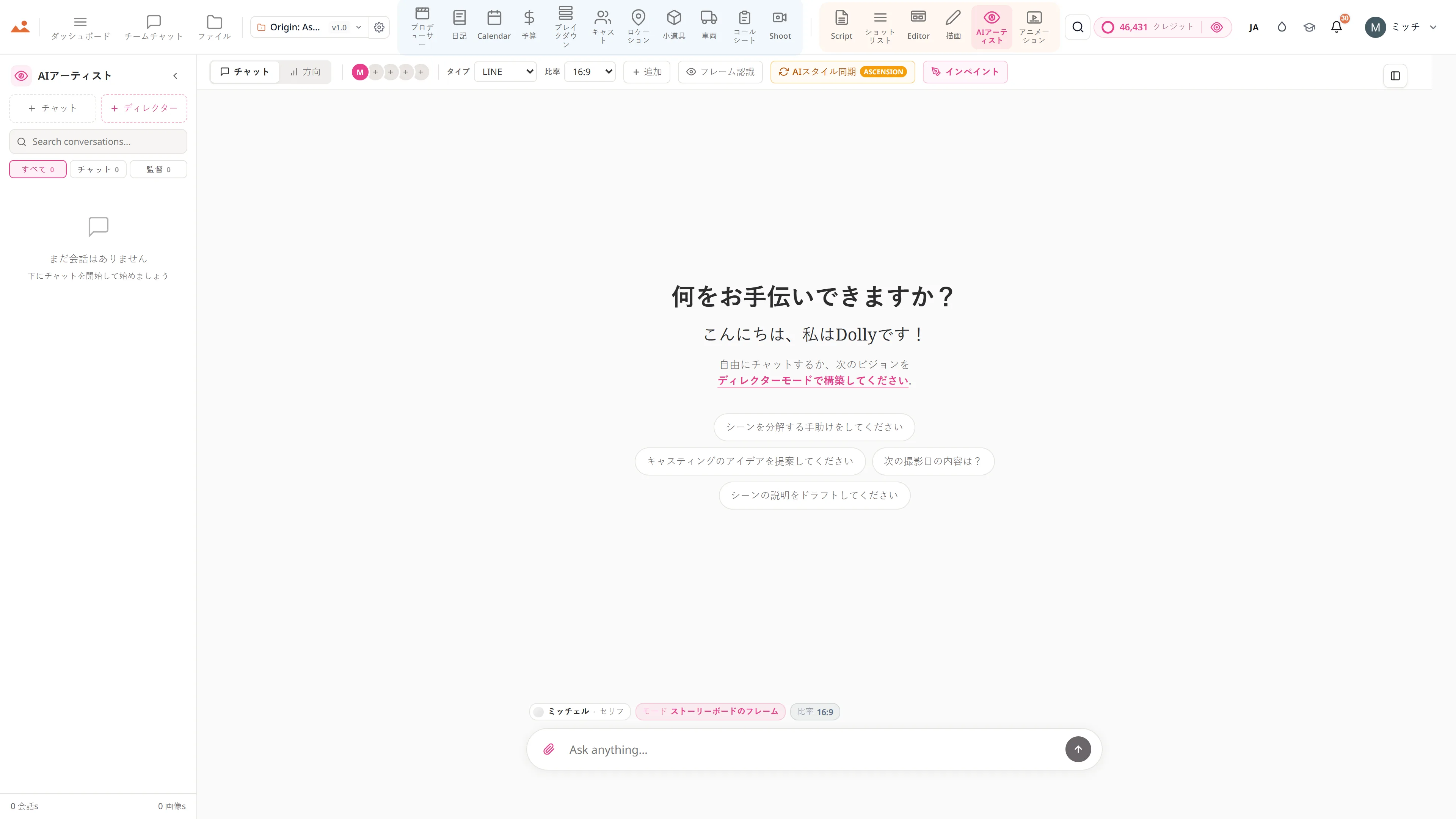Choose シーンの説明をドラフトしてください suggestion

[814, 495]
